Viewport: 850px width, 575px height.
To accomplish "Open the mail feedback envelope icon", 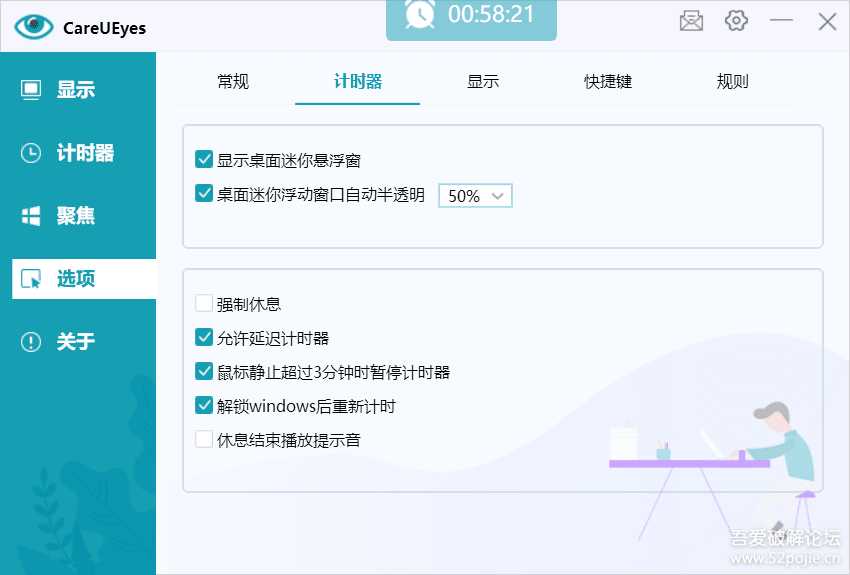I will (691, 21).
